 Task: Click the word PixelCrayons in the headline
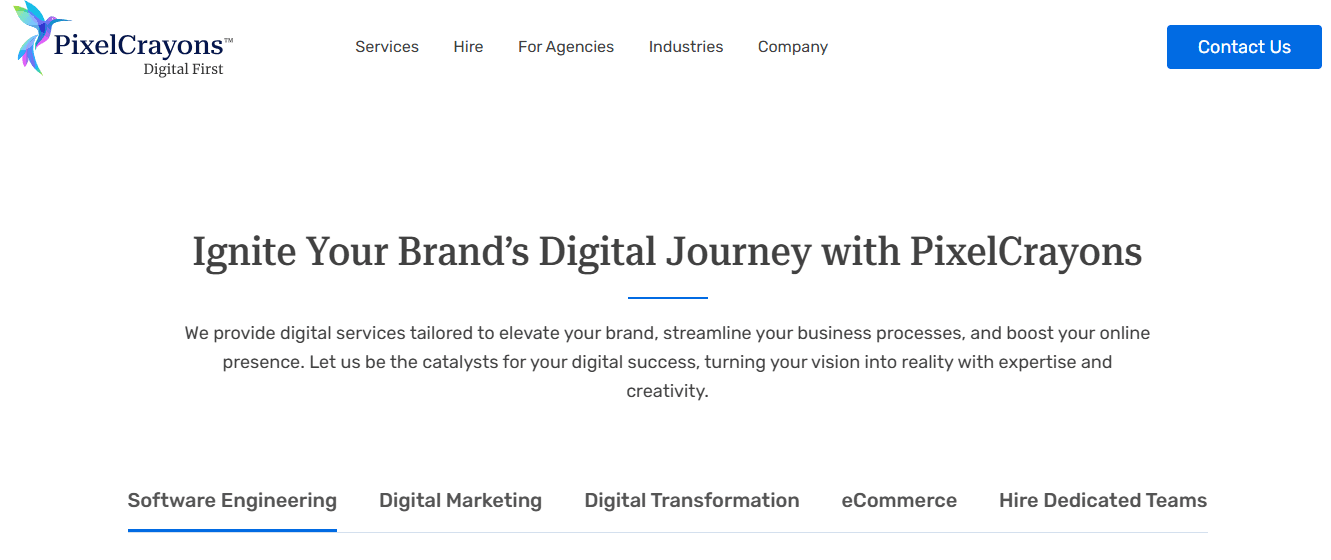[1026, 251]
